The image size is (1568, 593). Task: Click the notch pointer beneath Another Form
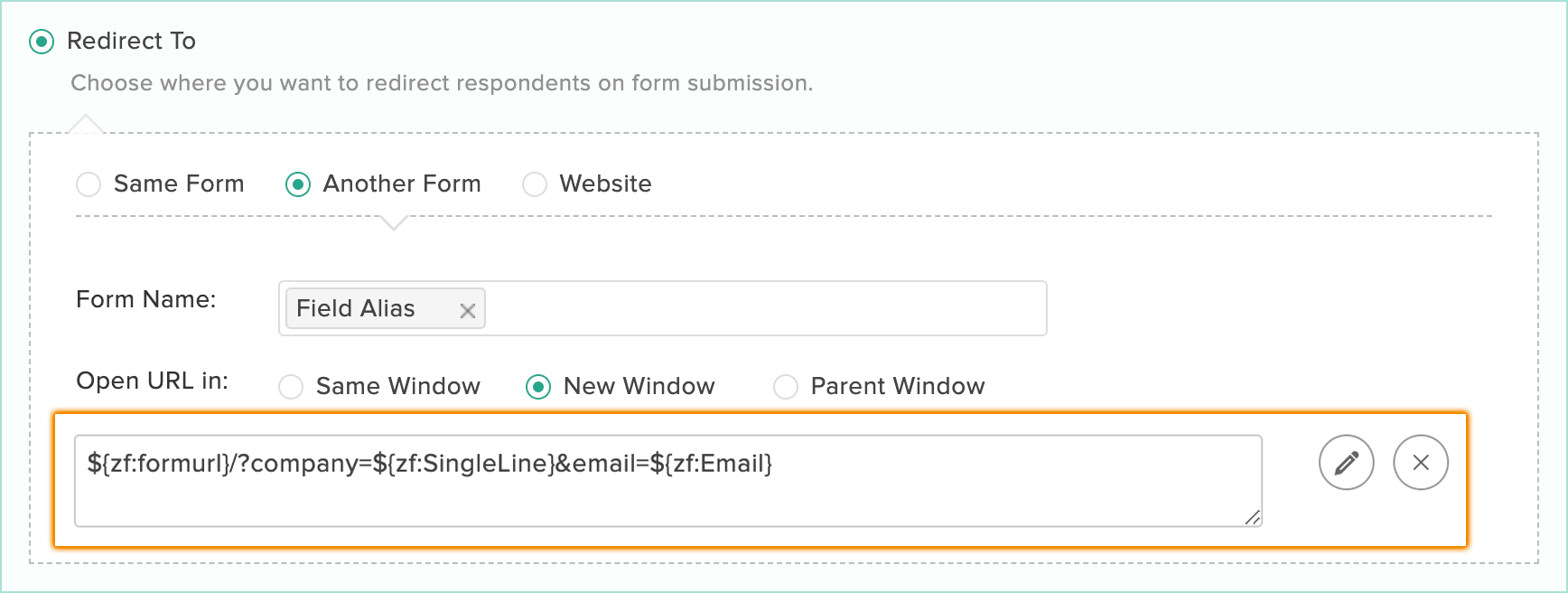tap(394, 223)
